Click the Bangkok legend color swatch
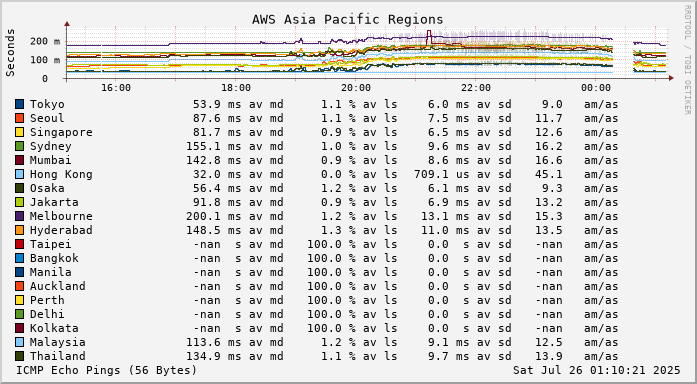697x384 pixels. click(20, 258)
